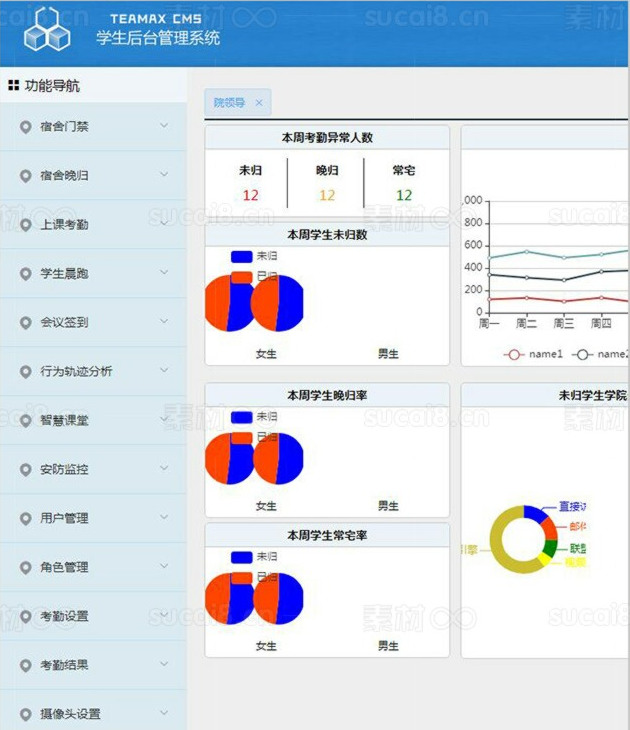Click the pin icon beside 学生晨跑
This screenshot has width=630, height=730.
(x=26, y=274)
